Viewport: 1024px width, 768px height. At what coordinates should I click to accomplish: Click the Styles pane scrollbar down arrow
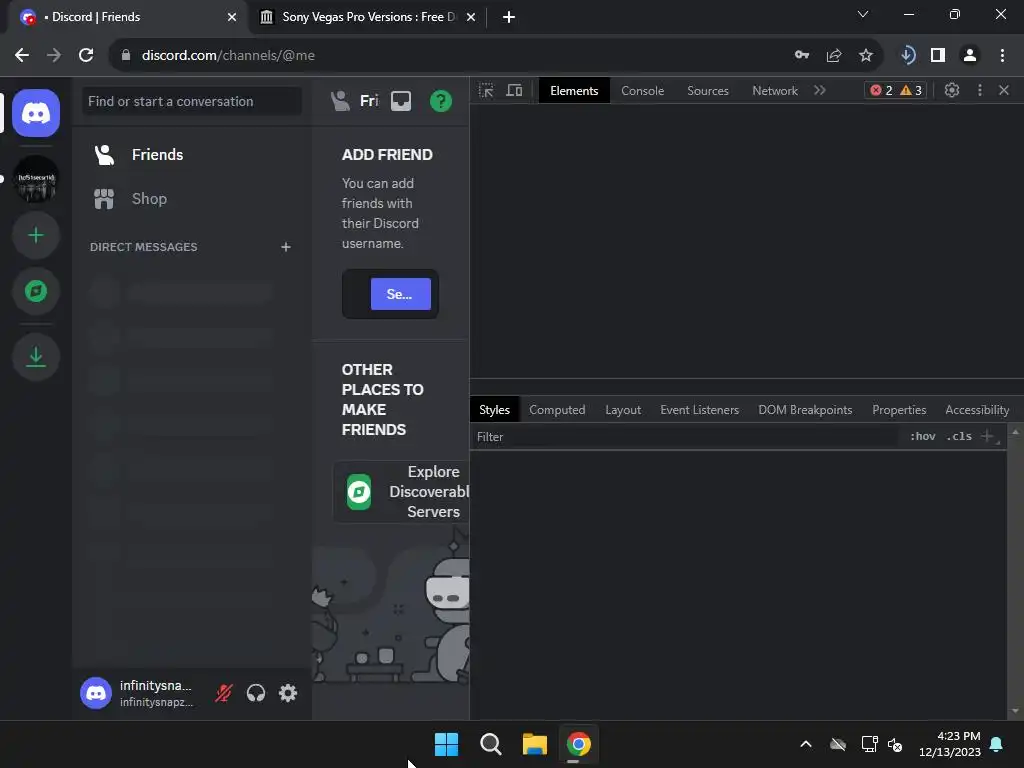coord(1015,711)
